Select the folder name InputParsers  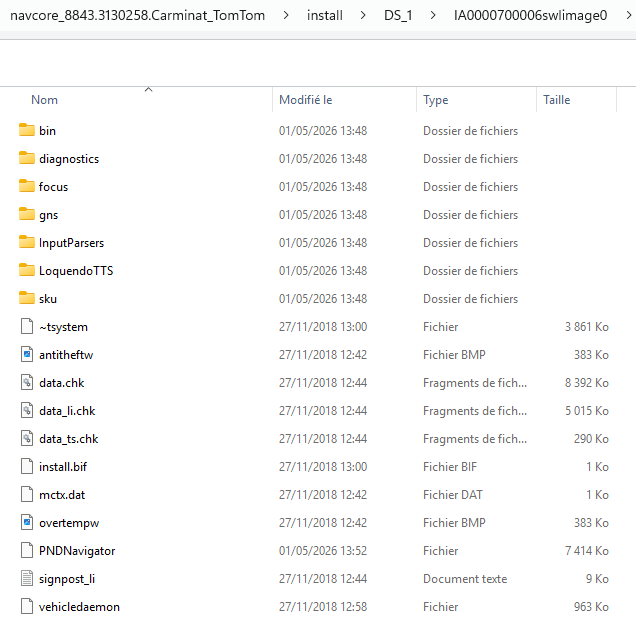pyautogui.click(x=71, y=242)
